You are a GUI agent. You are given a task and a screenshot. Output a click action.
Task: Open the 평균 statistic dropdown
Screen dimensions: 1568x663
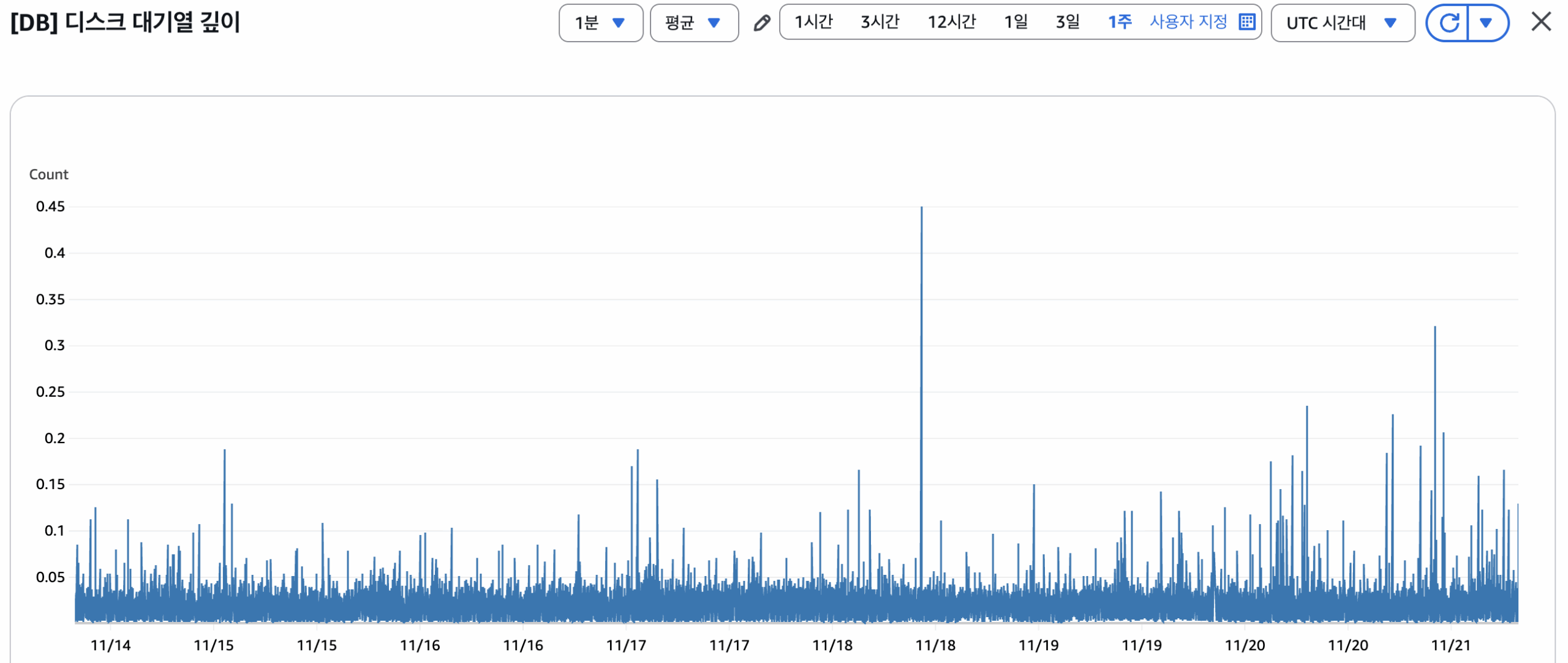coord(693,23)
